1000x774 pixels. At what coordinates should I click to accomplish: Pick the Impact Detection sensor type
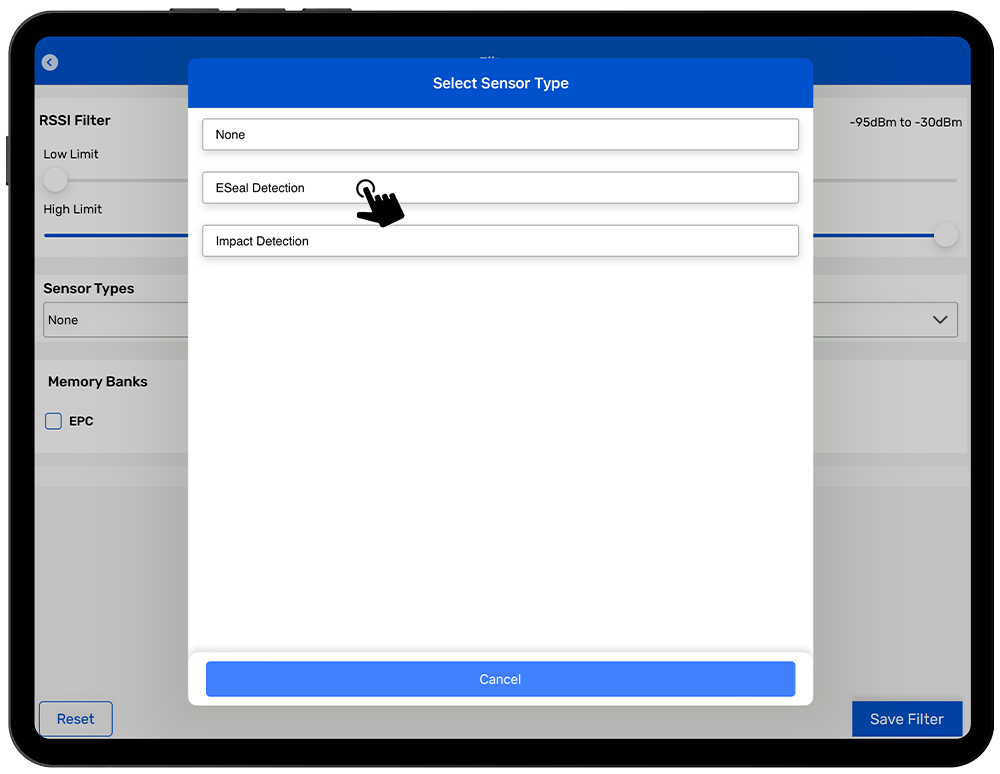click(x=500, y=241)
